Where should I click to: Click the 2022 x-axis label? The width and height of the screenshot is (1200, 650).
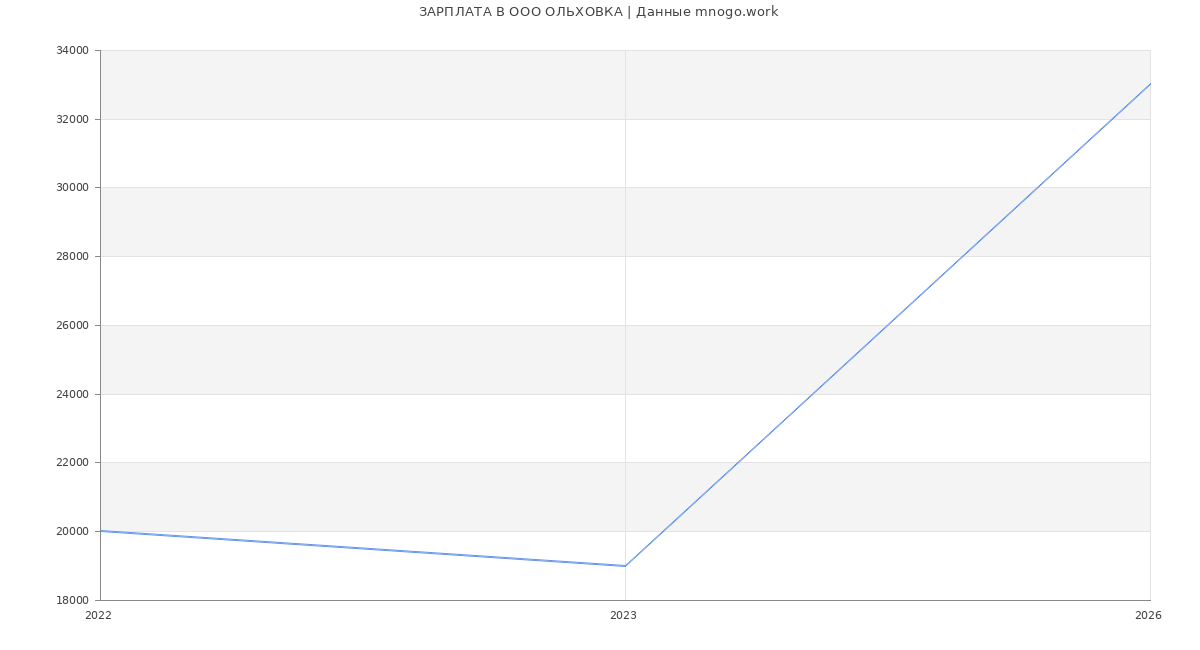click(98, 616)
